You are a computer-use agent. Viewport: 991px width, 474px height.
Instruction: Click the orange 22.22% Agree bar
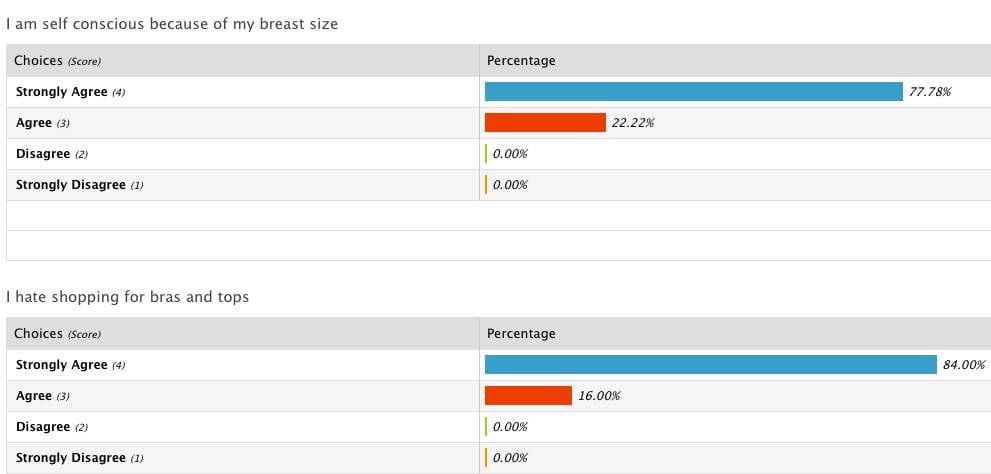click(x=545, y=123)
